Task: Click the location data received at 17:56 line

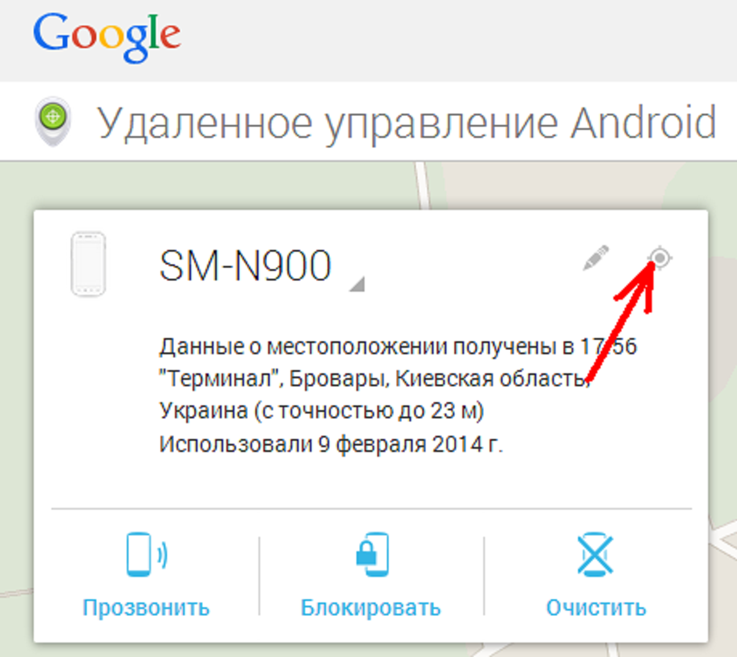Action: click(x=398, y=347)
